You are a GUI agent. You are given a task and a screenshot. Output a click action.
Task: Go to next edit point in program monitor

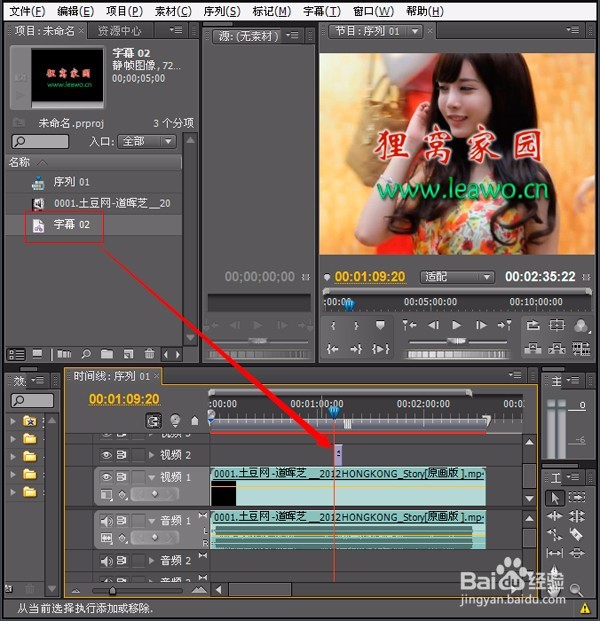505,325
